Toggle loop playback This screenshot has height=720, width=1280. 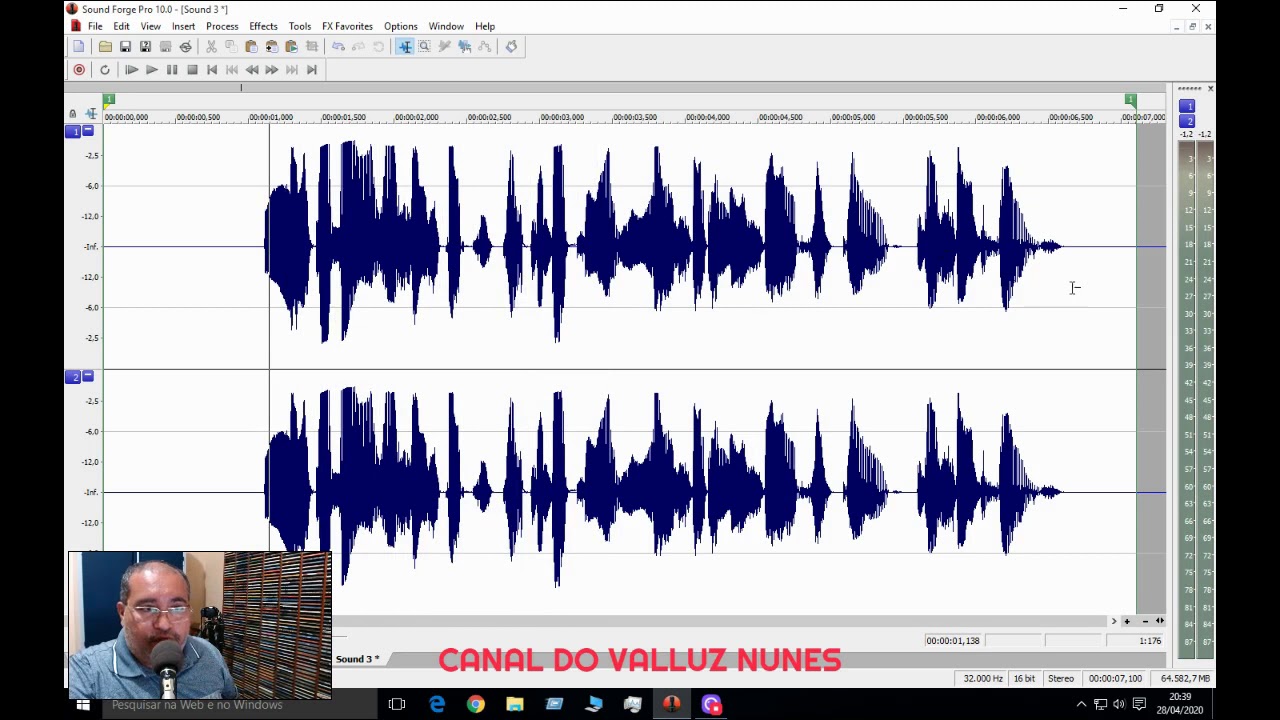coord(105,70)
